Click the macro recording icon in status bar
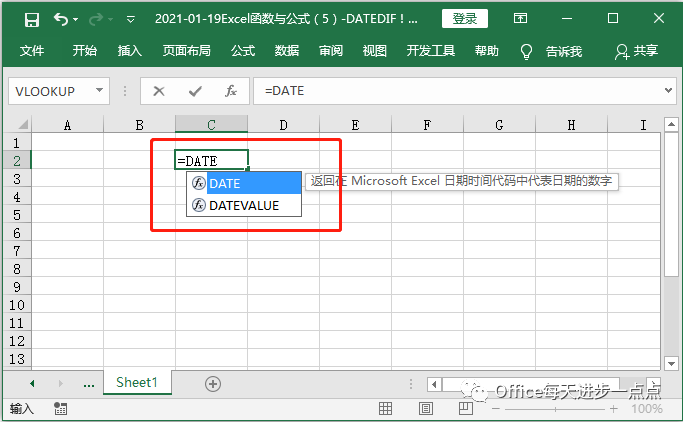Screen dimensions: 683x422 coord(60,408)
